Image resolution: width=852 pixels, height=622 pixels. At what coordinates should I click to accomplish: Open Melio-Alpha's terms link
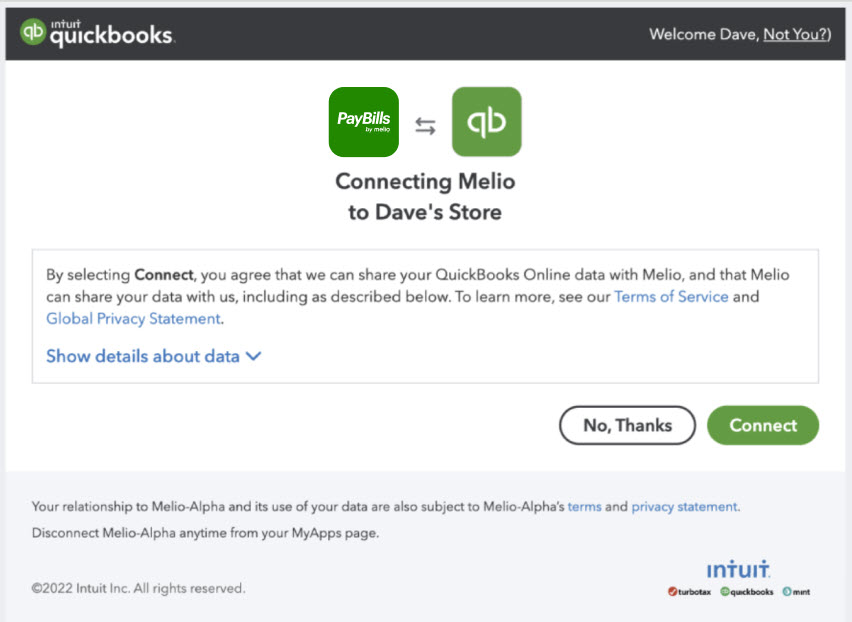point(584,507)
